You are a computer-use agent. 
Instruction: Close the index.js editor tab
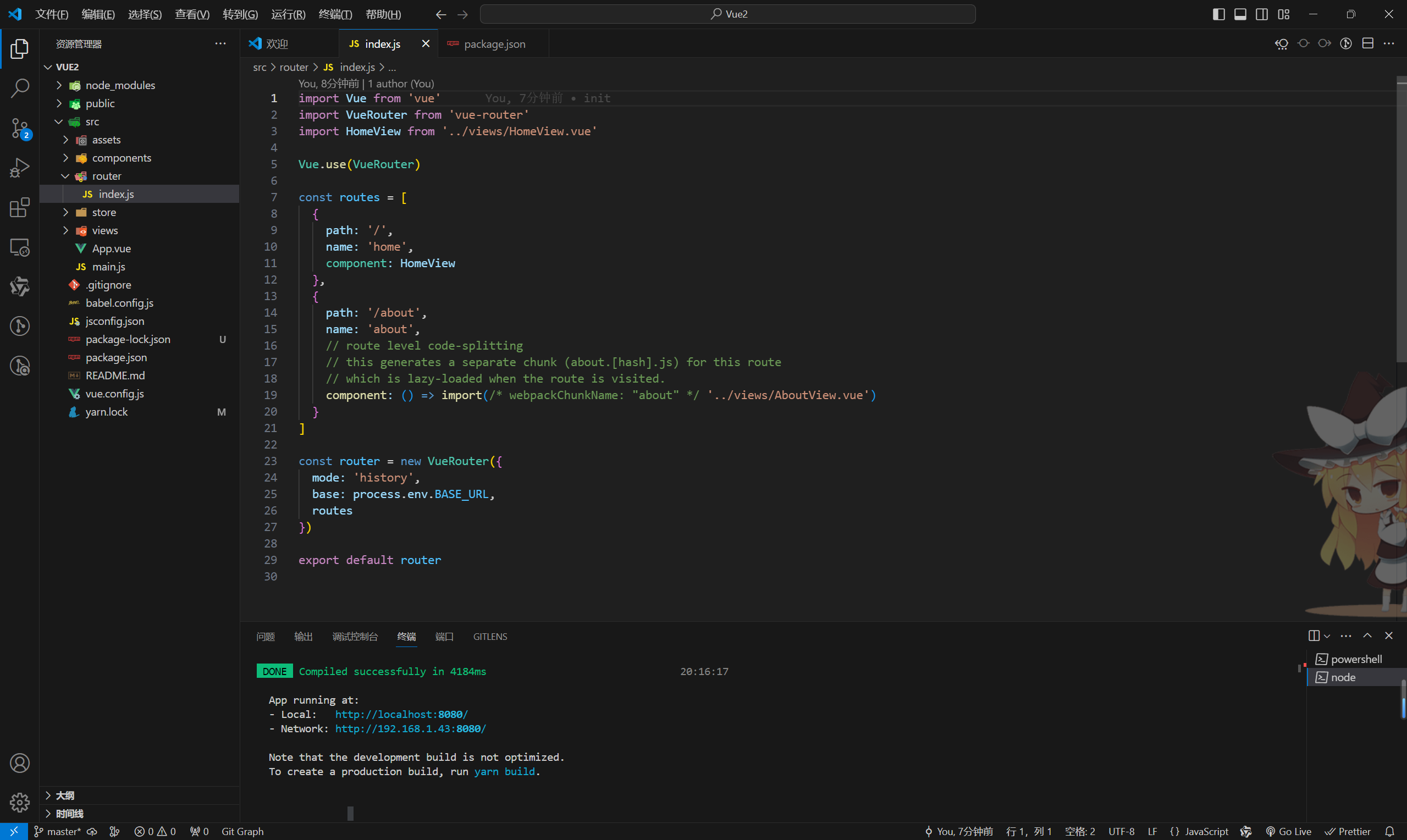tap(426, 43)
